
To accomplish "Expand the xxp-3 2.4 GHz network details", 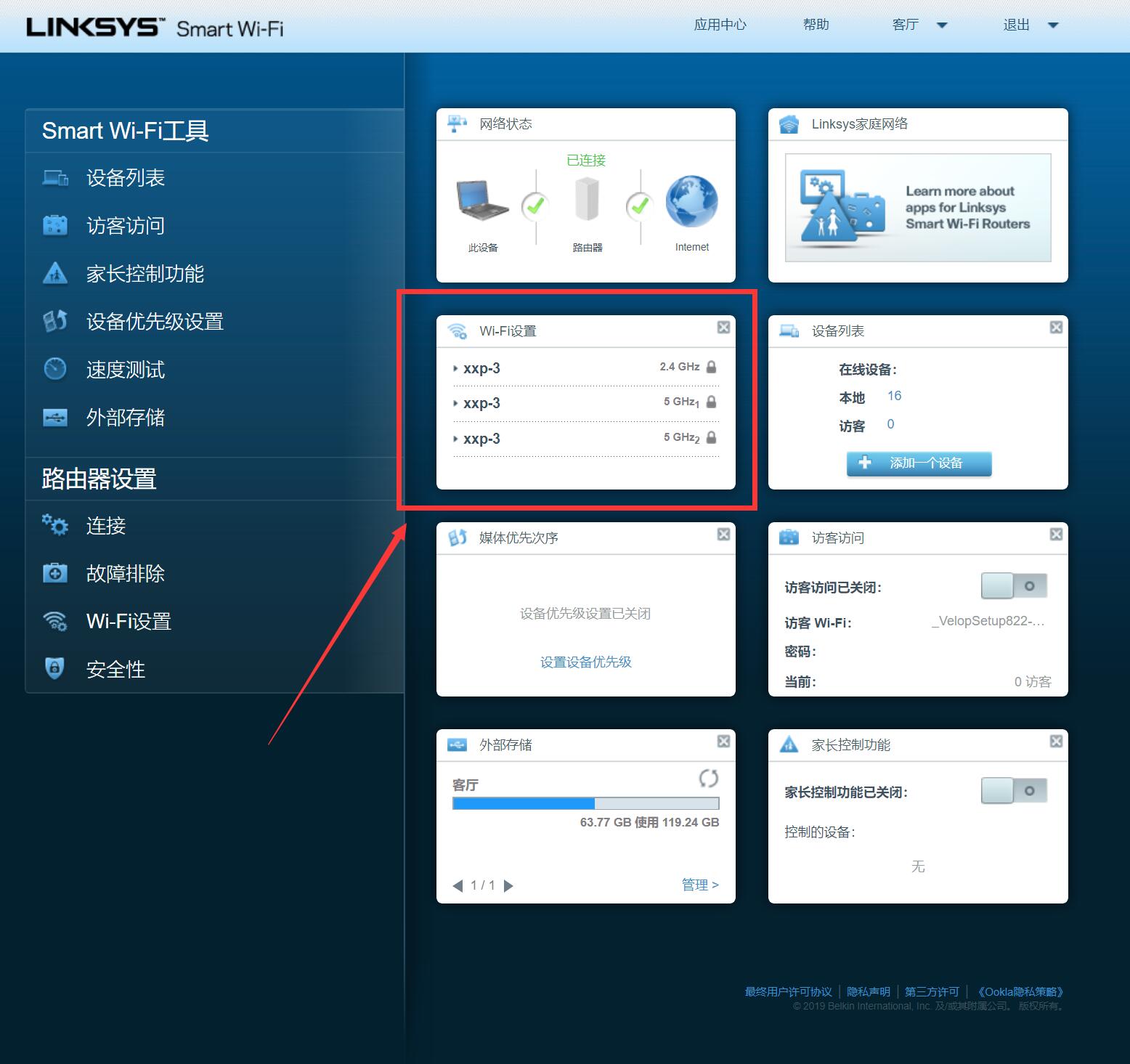I will tap(455, 368).
